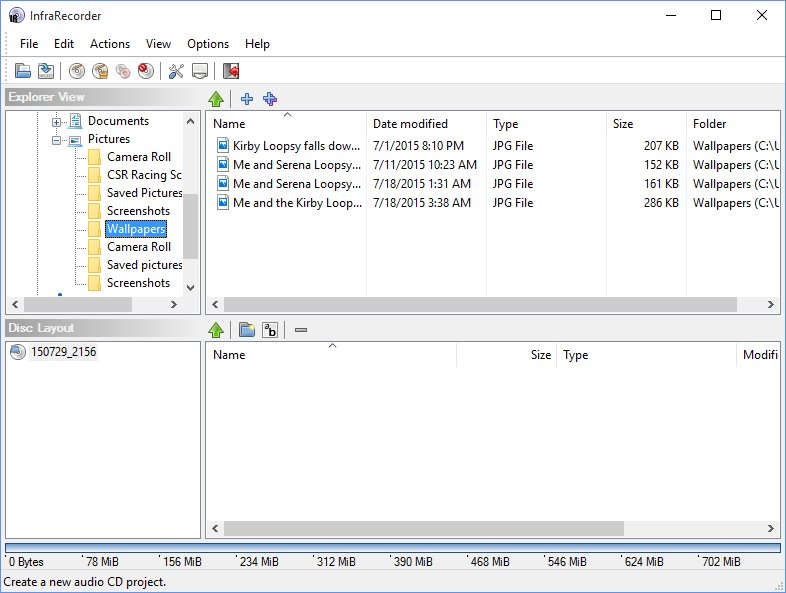The width and height of the screenshot is (786, 593).
Task: Open the Edit menu
Action: point(64,44)
